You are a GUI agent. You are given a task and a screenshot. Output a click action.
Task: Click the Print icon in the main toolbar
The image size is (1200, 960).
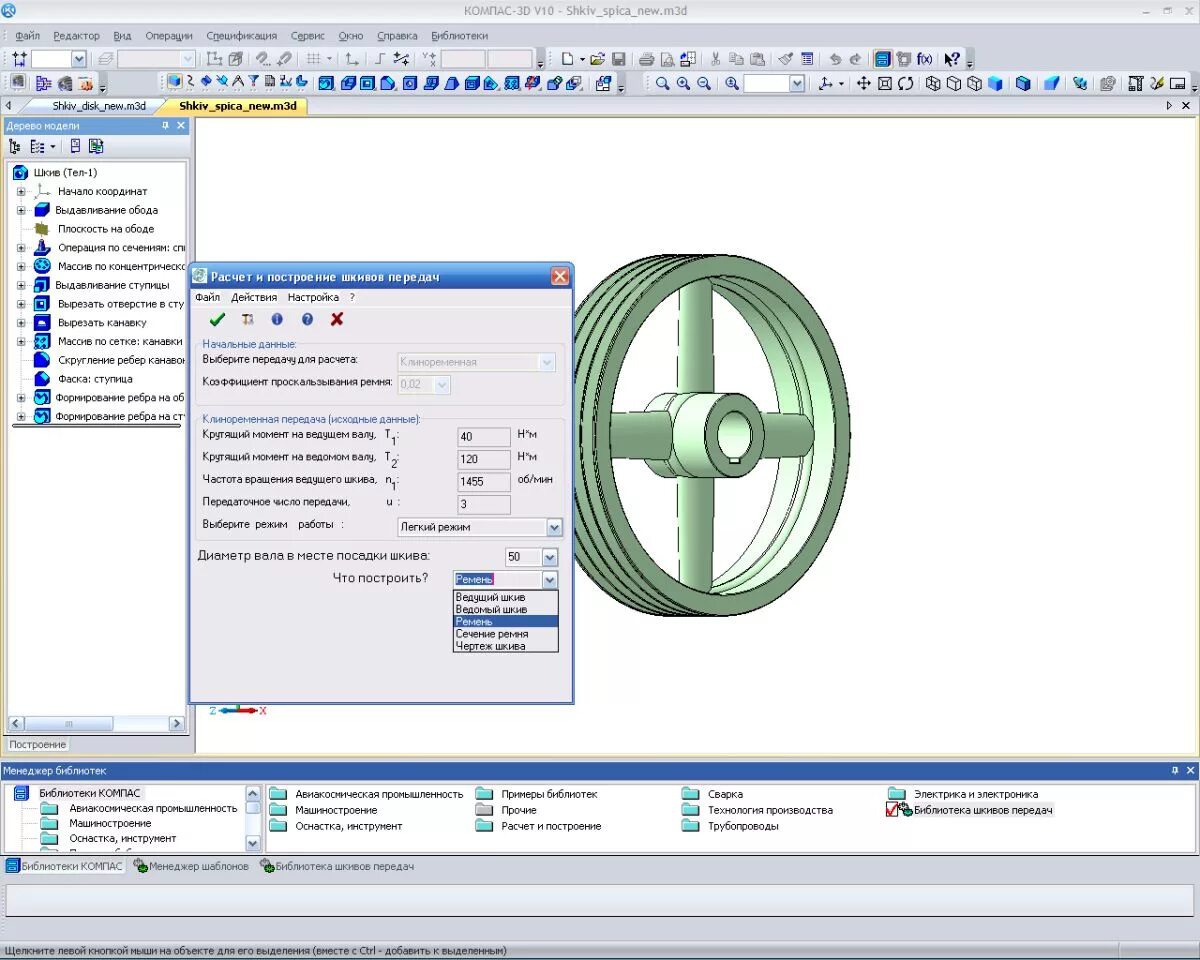point(646,59)
